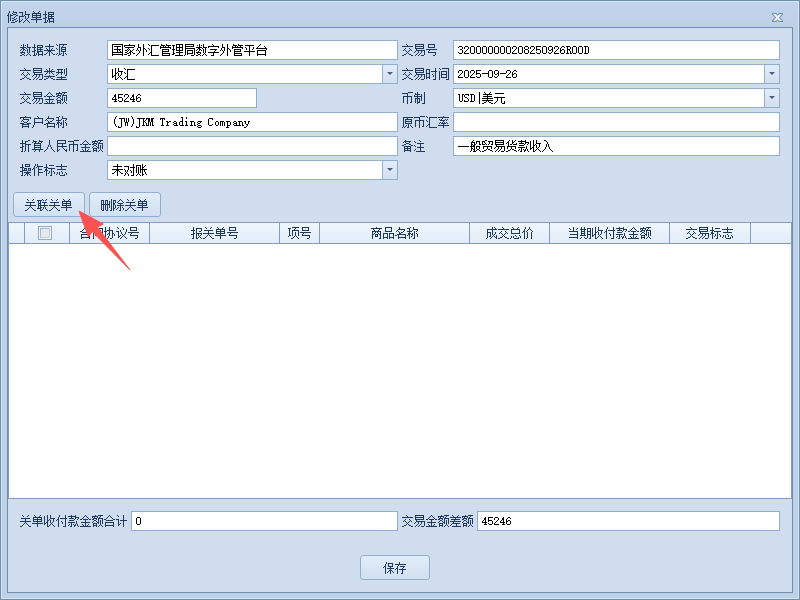Toggle the select-all checkbox in table header

(x=45, y=233)
